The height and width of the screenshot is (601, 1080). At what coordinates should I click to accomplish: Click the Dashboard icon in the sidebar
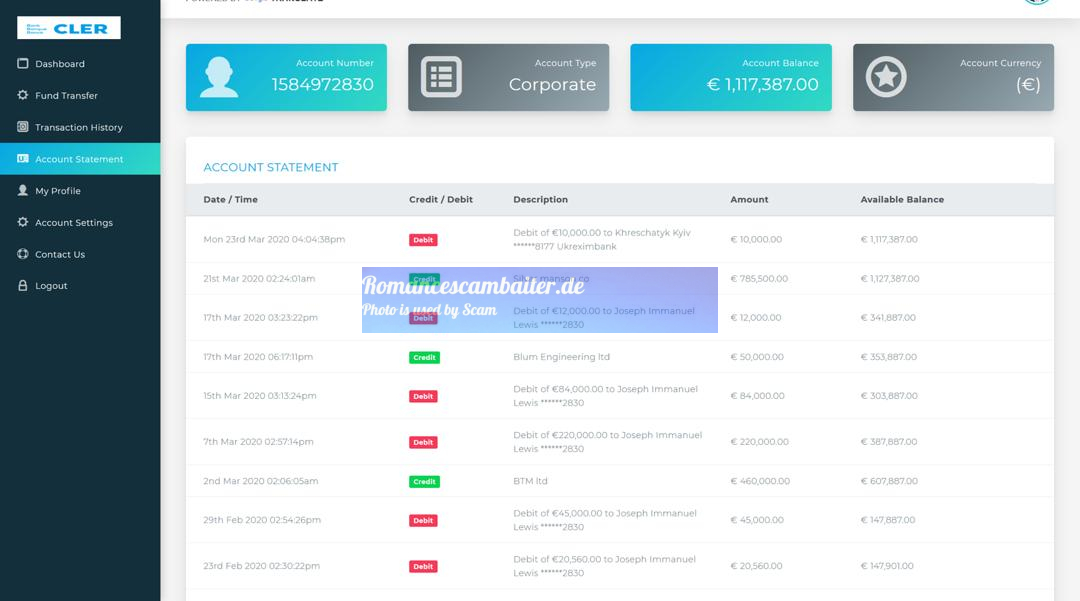(23, 63)
